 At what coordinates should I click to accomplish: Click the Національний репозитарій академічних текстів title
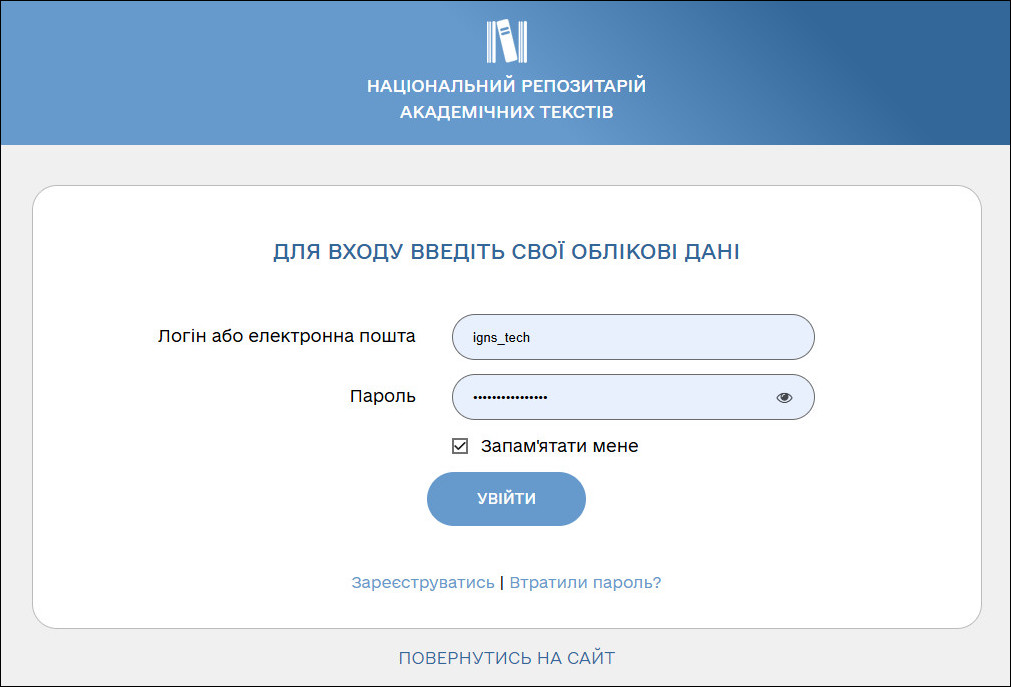pyautogui.click(x=506, y=99)
